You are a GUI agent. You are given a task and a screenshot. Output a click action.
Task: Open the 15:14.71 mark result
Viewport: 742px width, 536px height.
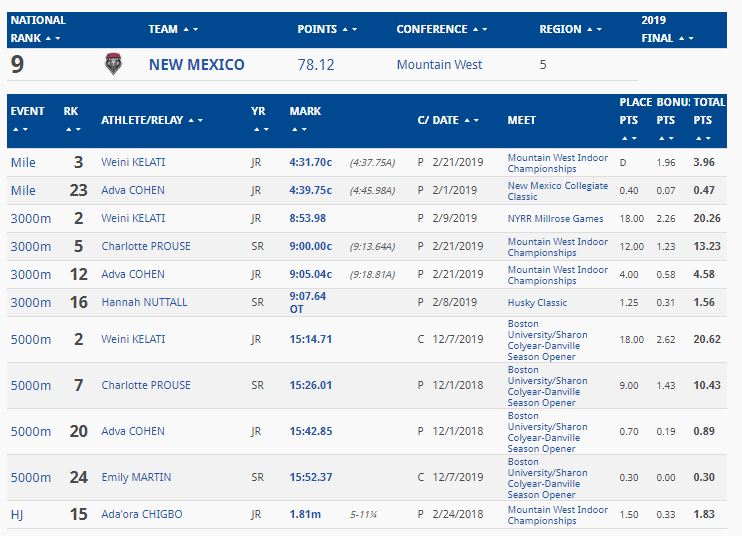pyautogui.click(x=310, y=339)
